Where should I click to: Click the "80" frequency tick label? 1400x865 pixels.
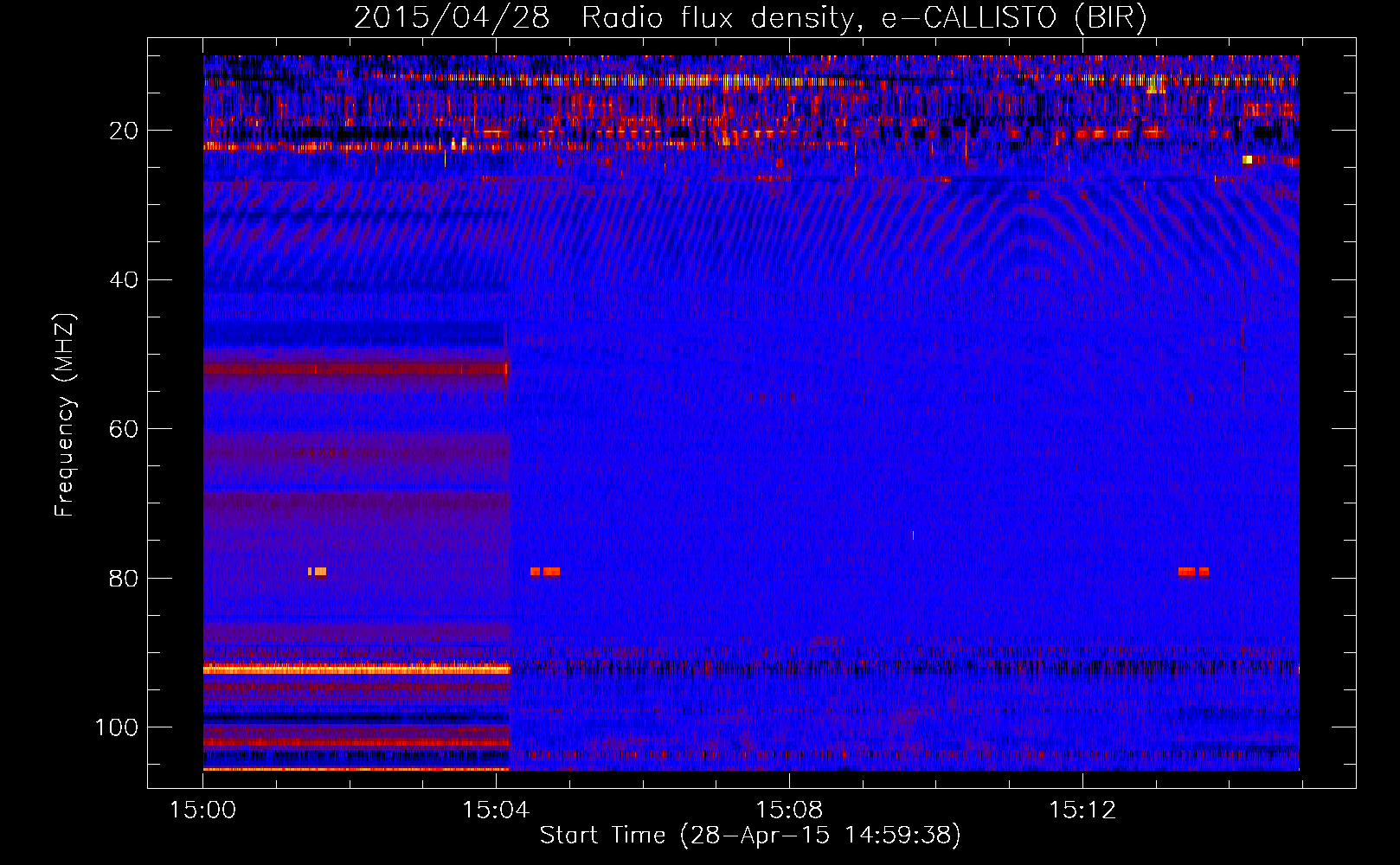click(x=124, y=579)
